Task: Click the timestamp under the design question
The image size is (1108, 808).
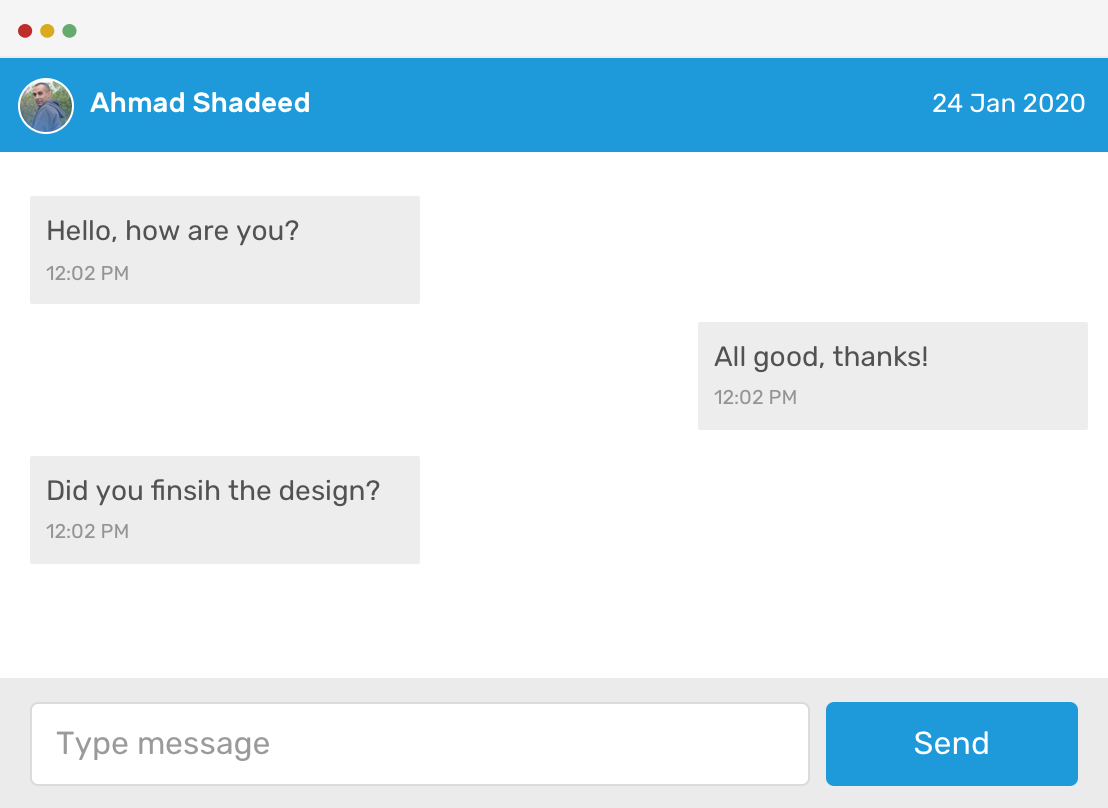Action: 88,531
